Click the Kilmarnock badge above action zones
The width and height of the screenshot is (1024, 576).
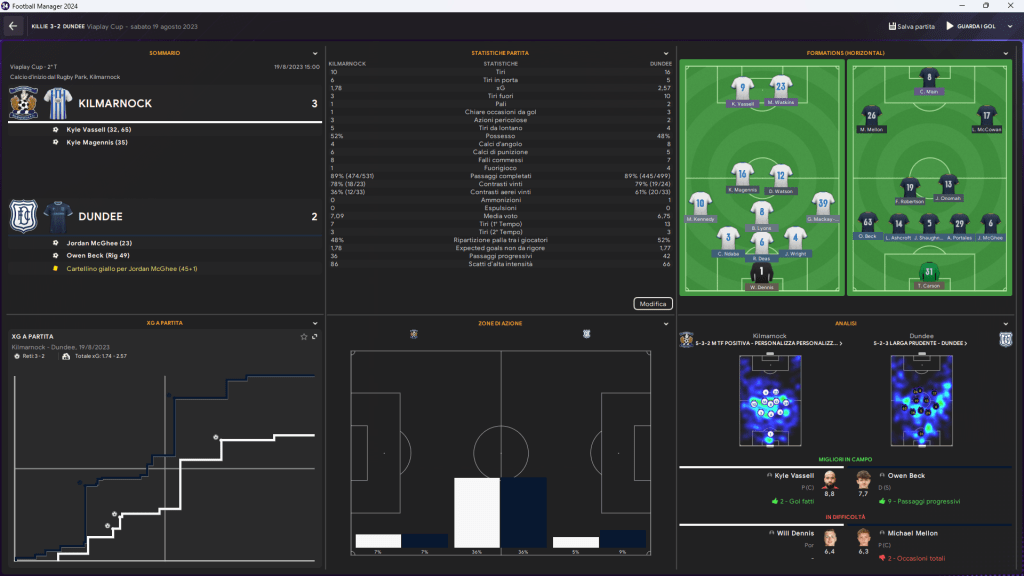click(414, 334)
